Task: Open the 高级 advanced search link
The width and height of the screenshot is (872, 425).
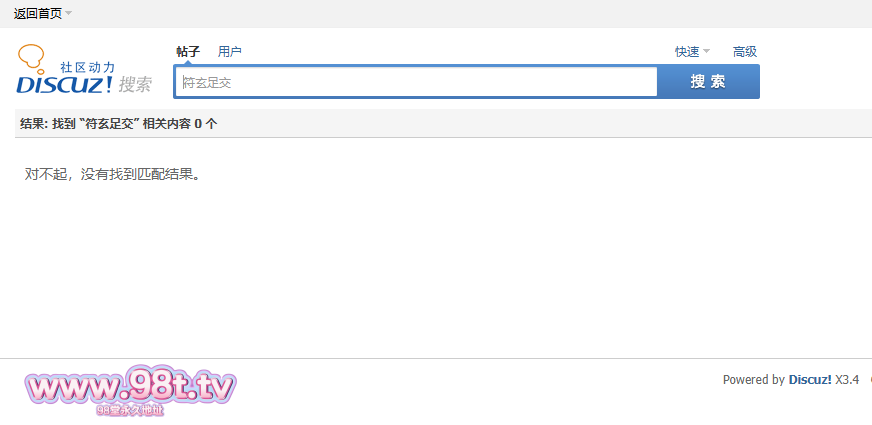Action: coord(745,52)
